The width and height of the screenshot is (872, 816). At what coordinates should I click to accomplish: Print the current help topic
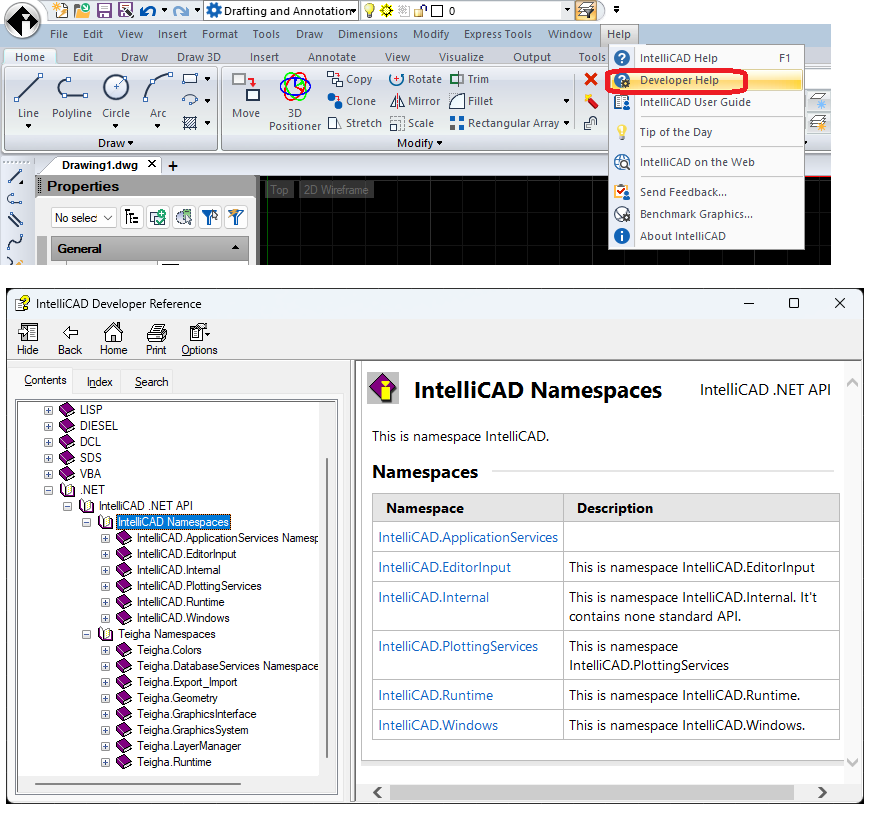click(156, 339)
